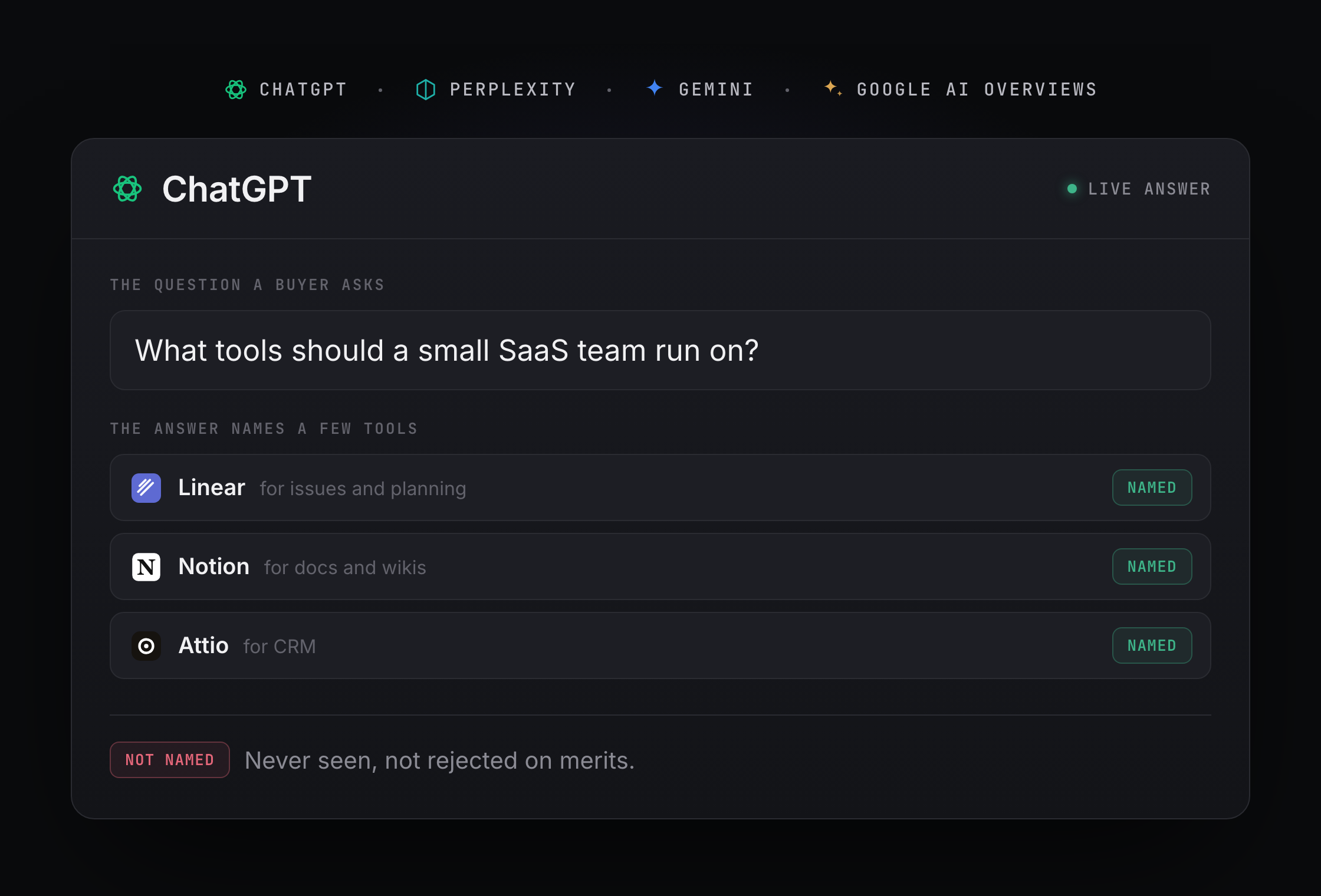Click the LIVE ANSWER label
Viewport: 1321px width, 896px height.
[x=1149, y=189]
